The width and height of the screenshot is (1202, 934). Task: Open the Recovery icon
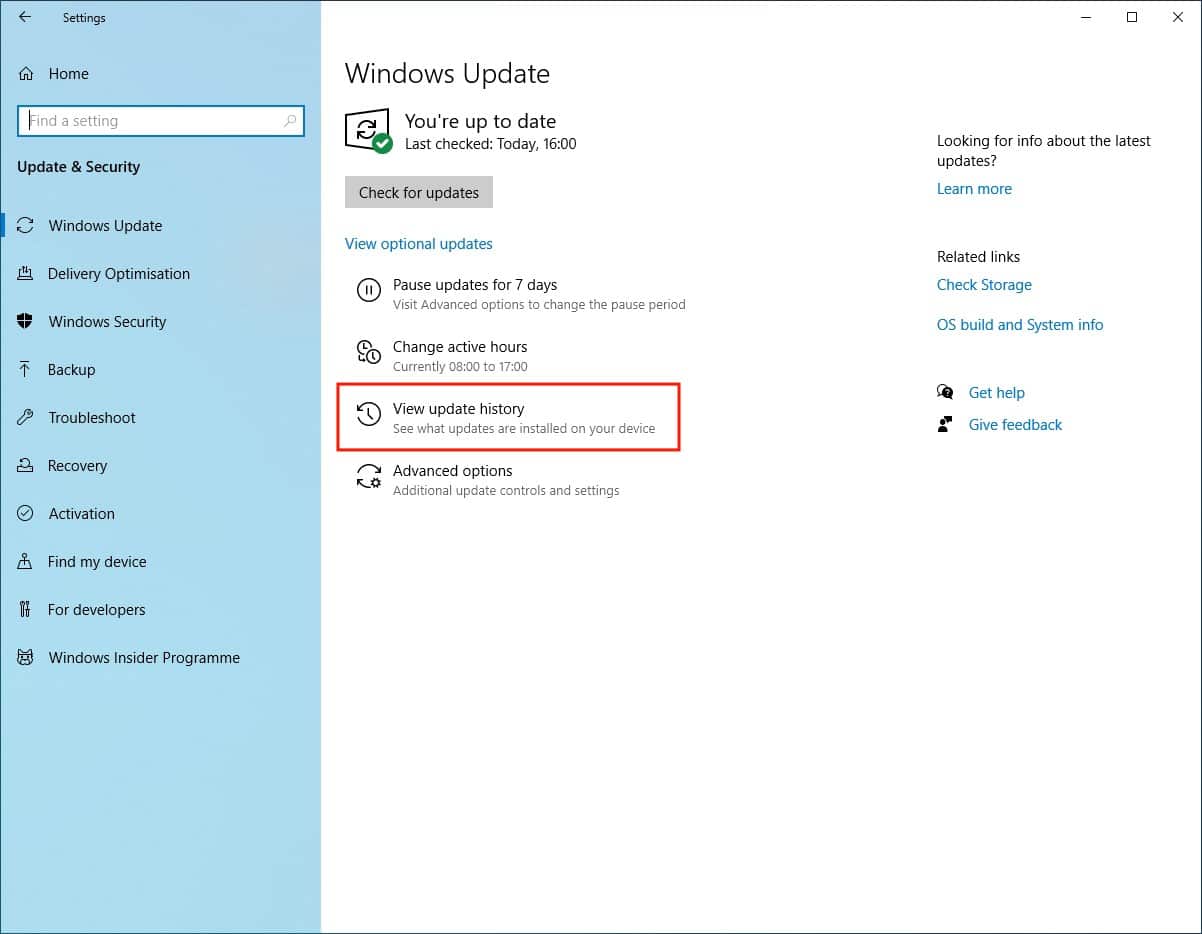click(26, 465)
